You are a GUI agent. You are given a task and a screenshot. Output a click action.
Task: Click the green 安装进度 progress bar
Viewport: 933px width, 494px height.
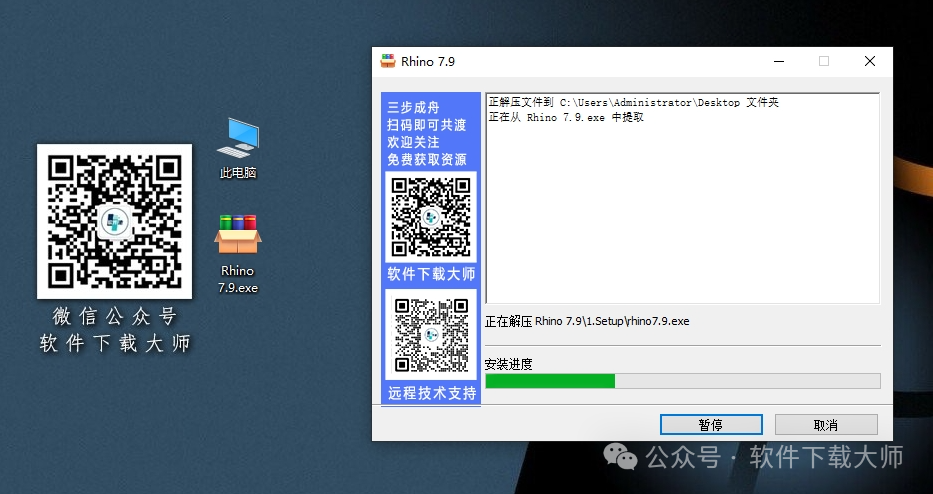coord(682,381)
